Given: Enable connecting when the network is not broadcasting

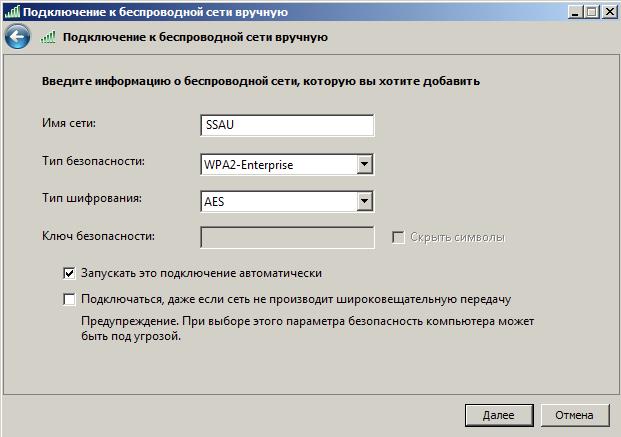Looking at the screenshot, I should click(x=69, y=299).
